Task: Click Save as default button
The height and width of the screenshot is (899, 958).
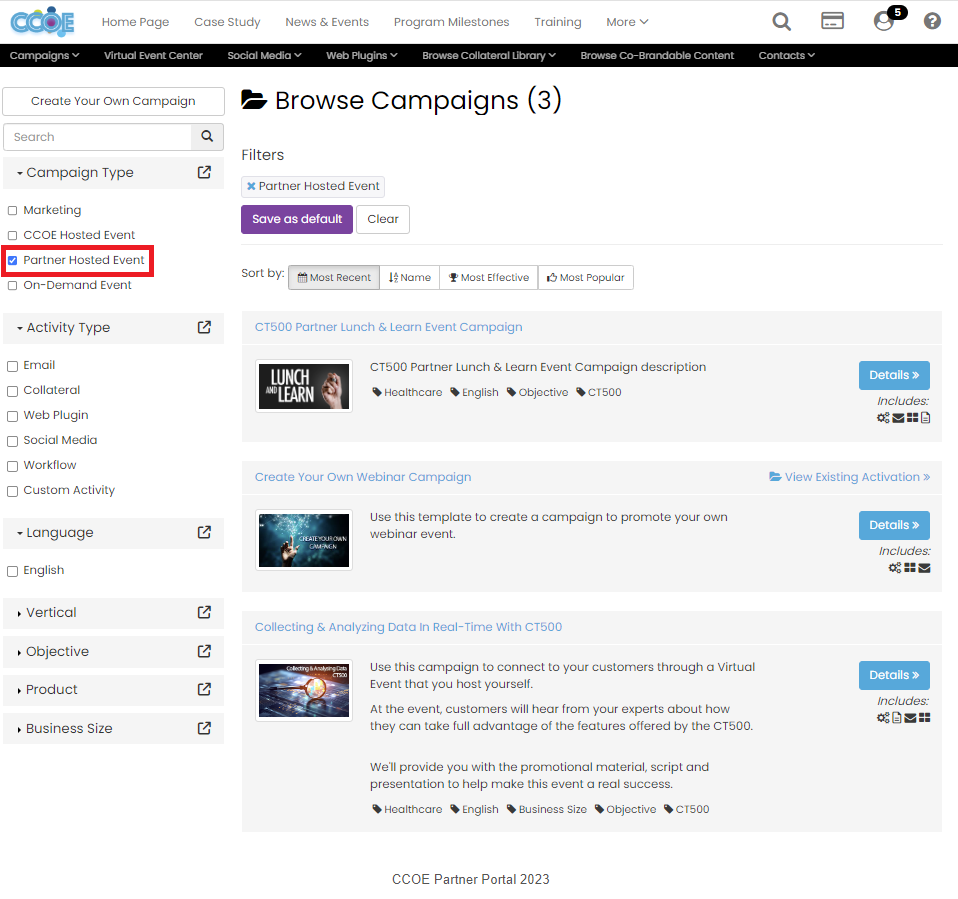Action: tap(297, 219)
